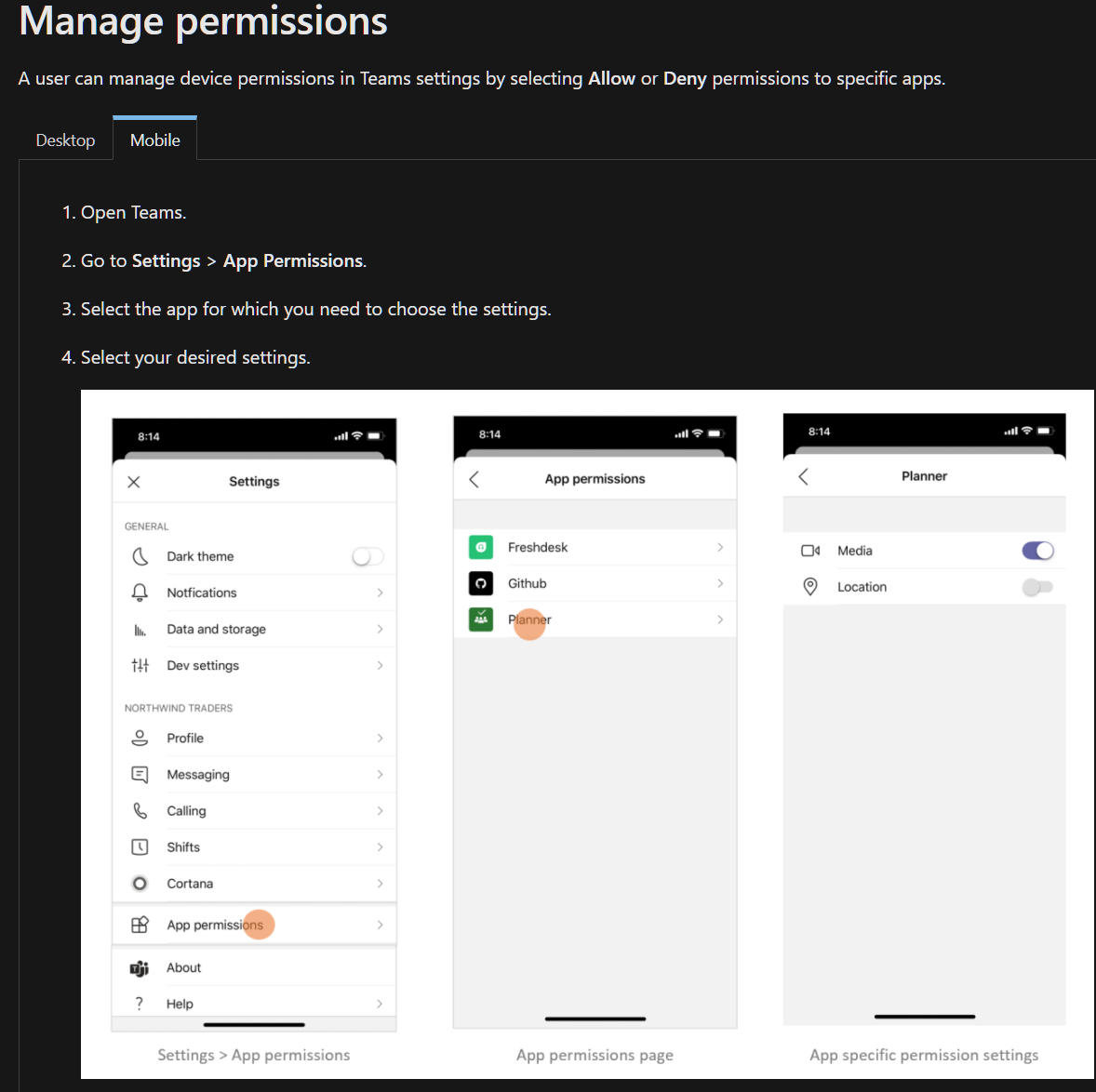Click the Github app icon
The width and height of the screenshot is (1096, 1092).
pos(481,583)
